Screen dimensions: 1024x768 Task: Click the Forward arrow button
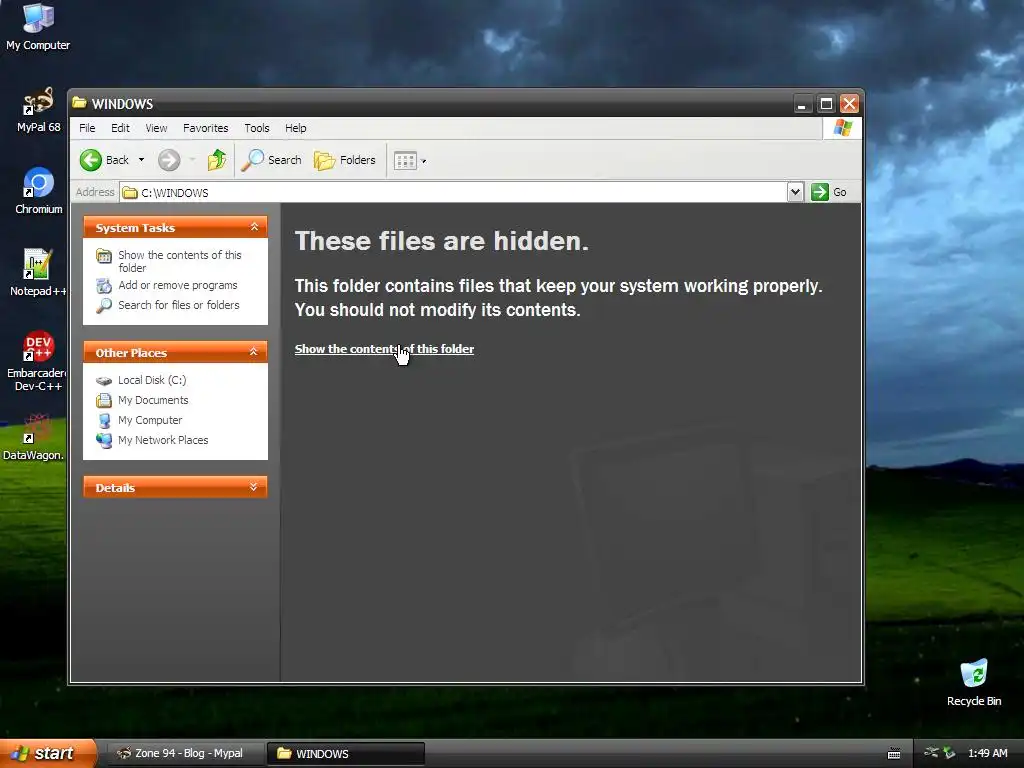tap(169, 160)
